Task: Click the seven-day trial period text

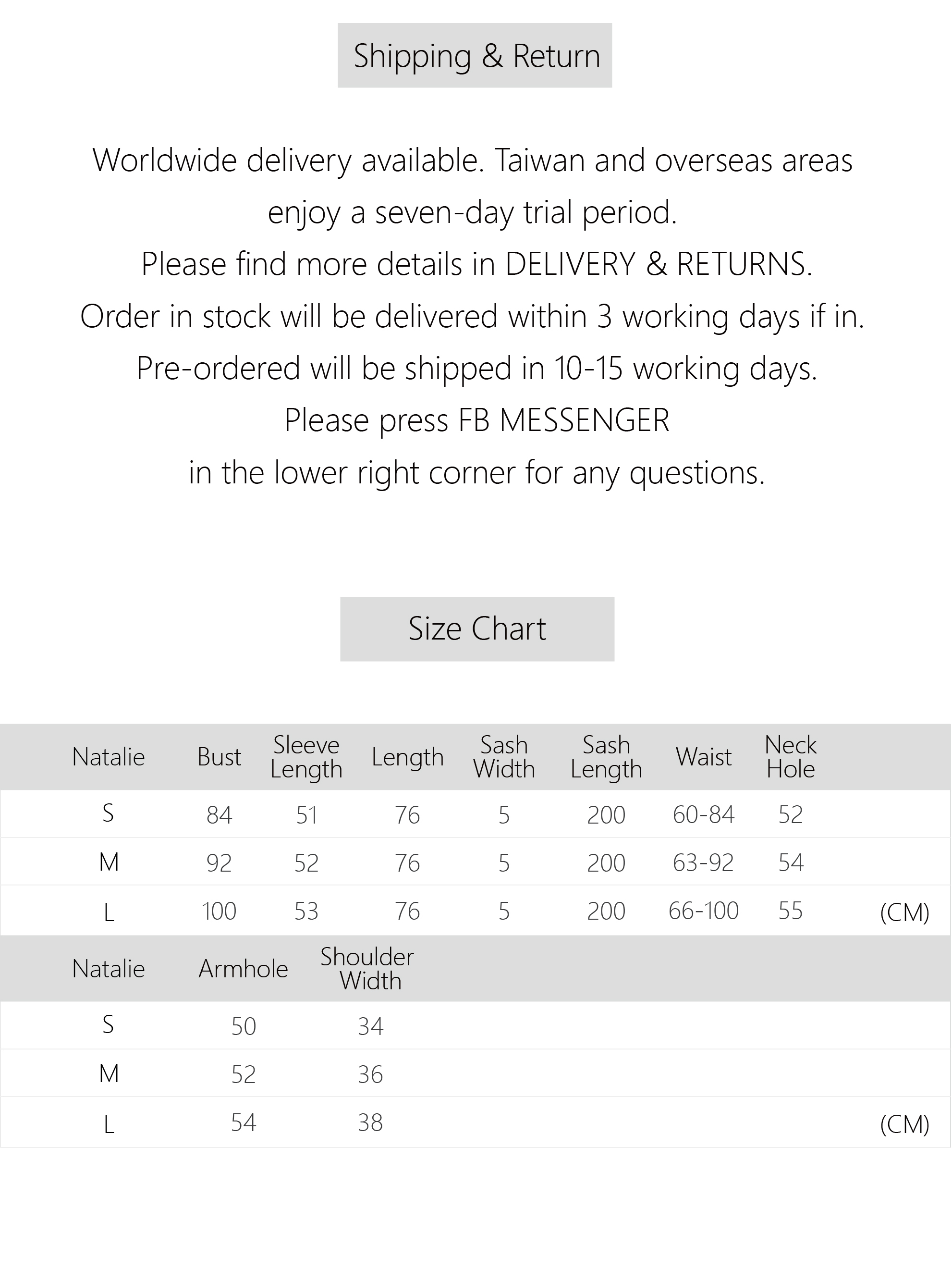Action: pos(473,212)
